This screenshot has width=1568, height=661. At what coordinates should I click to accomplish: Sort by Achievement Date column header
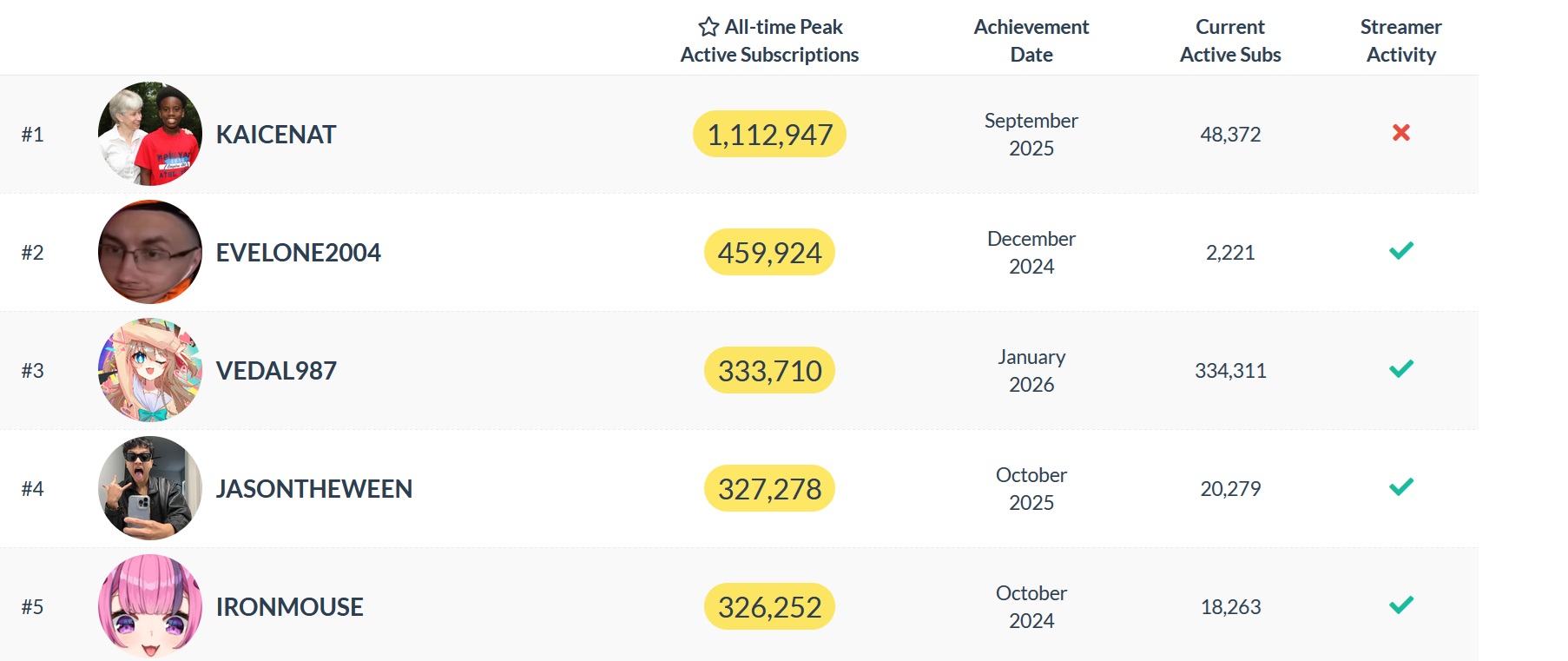click(x=1031, y=41)
